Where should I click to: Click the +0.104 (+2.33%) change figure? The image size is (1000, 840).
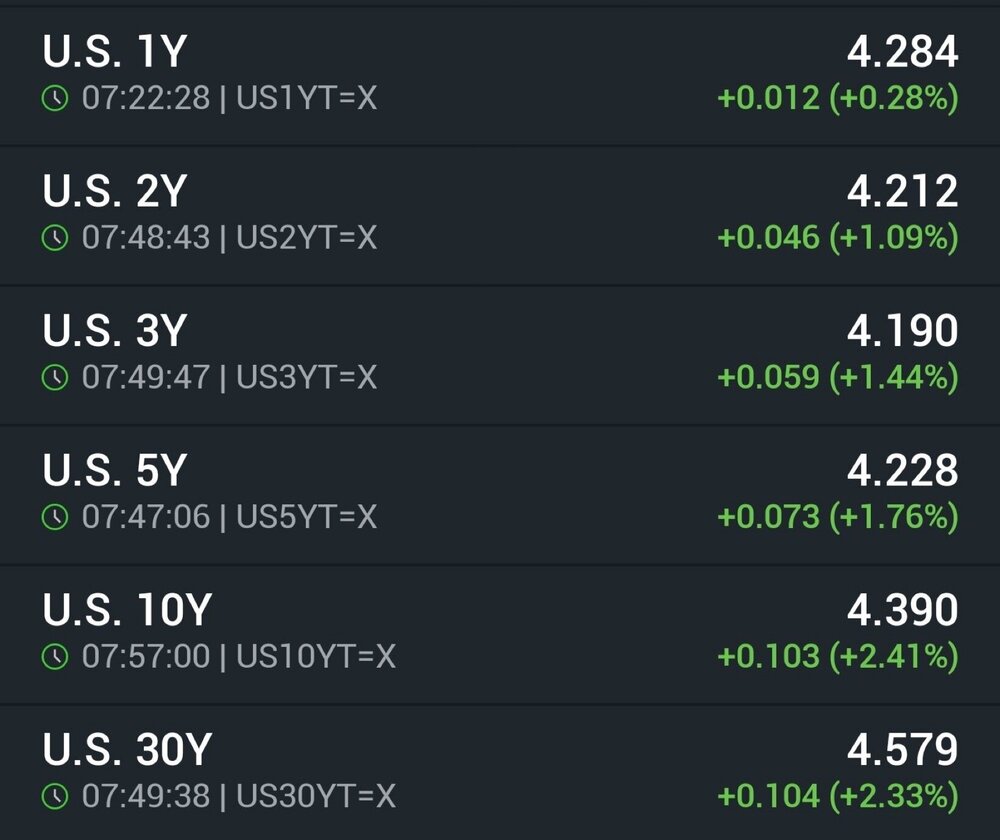click(x=837, y=796)
